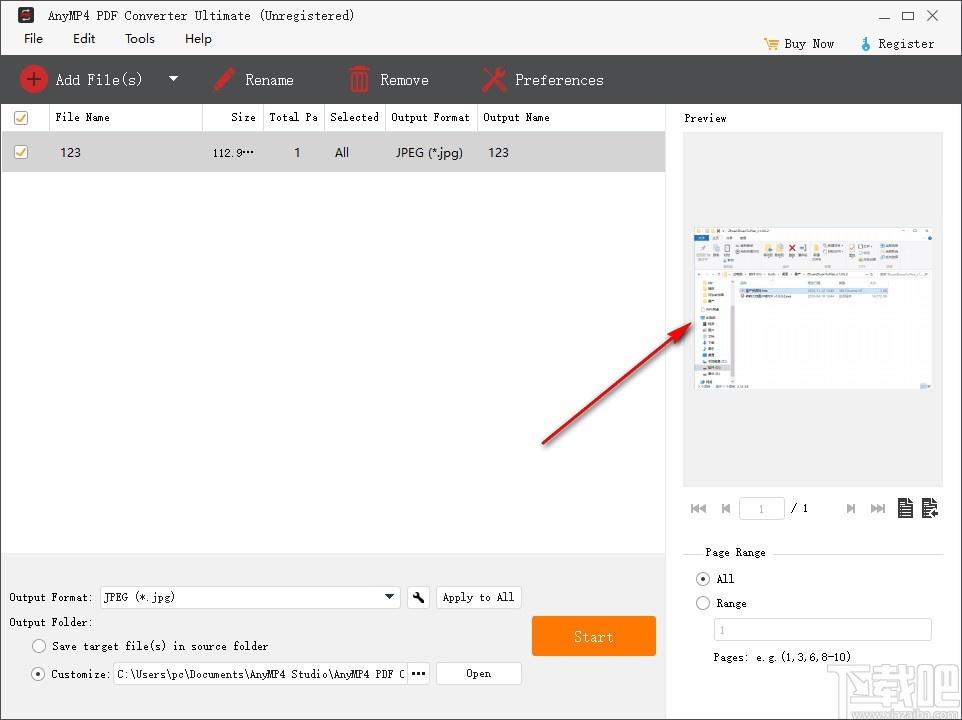This screenshot has height=720, width=962.
Task: Click the Buy Now link text
Action: coord(809,44)
